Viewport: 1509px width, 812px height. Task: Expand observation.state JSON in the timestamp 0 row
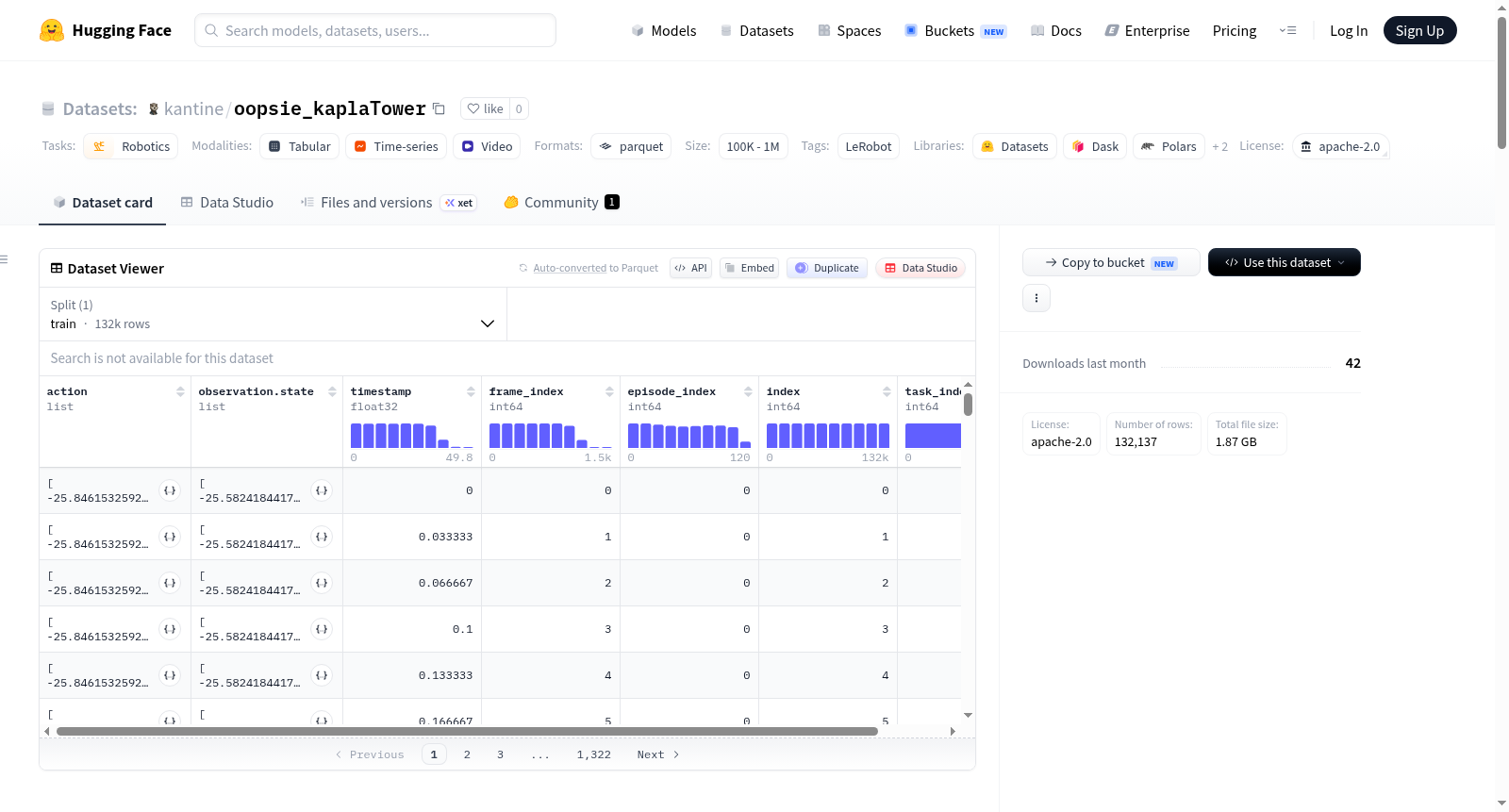(x=322, y=490)
